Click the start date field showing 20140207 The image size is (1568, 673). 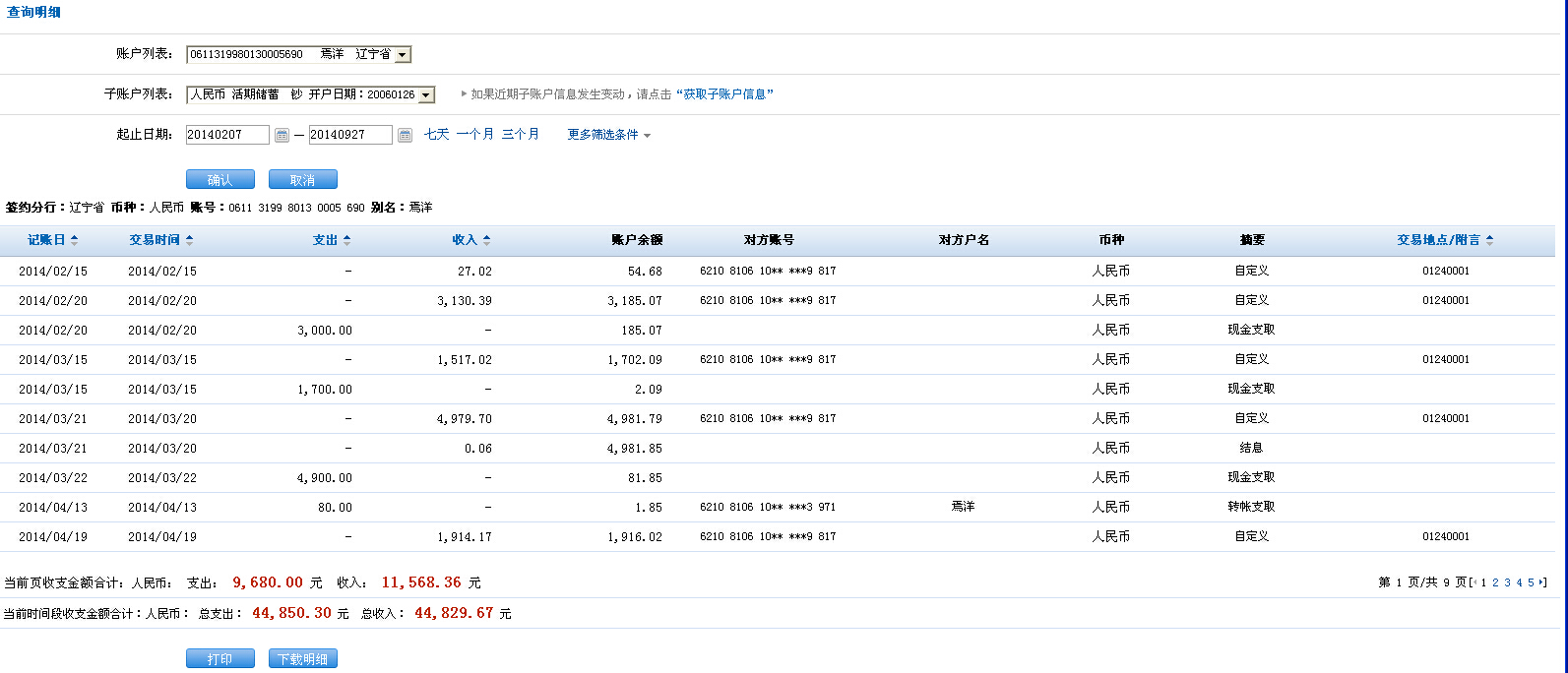[x=226, y=135]
